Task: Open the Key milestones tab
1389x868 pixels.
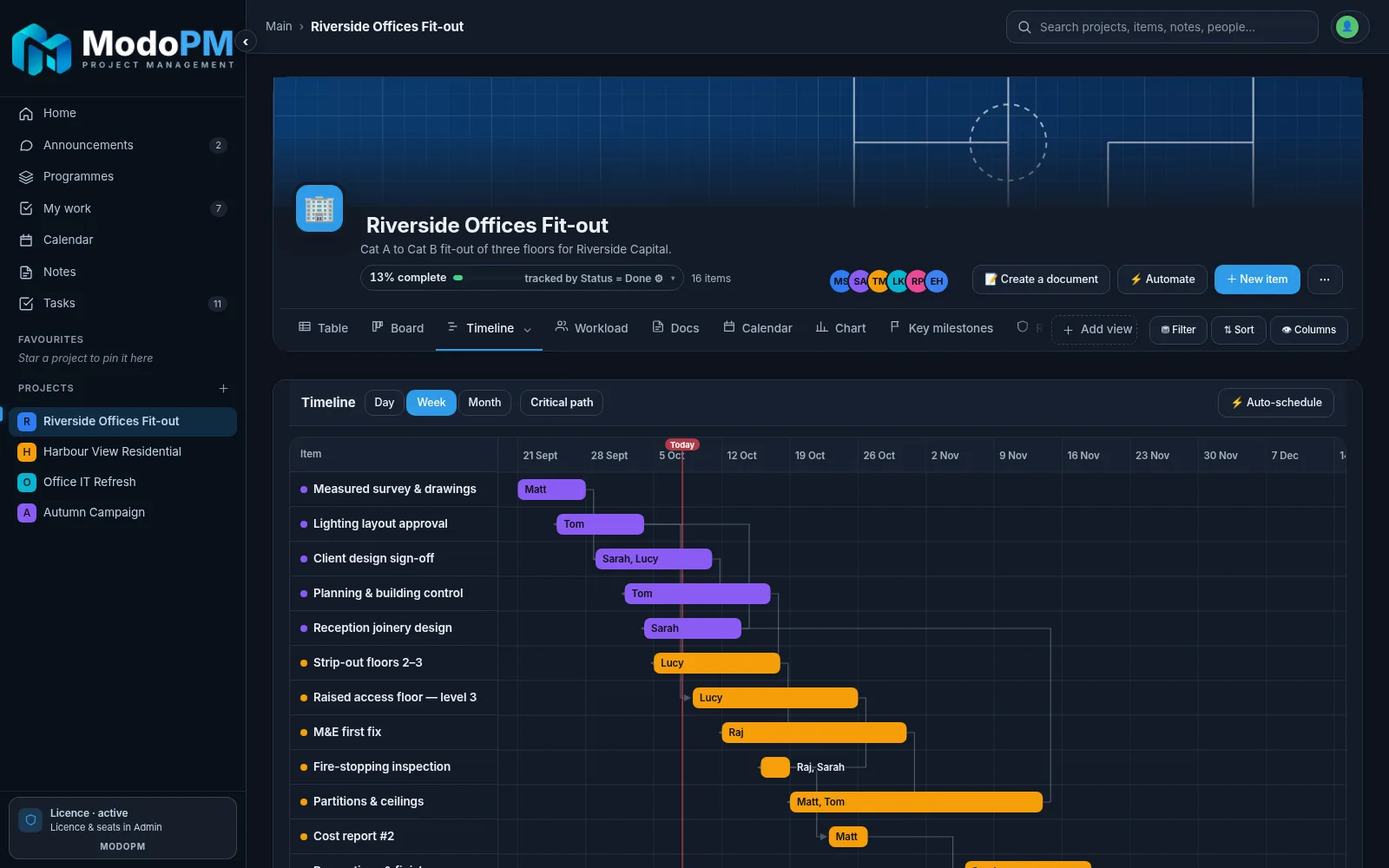Action: click(941, 328)
